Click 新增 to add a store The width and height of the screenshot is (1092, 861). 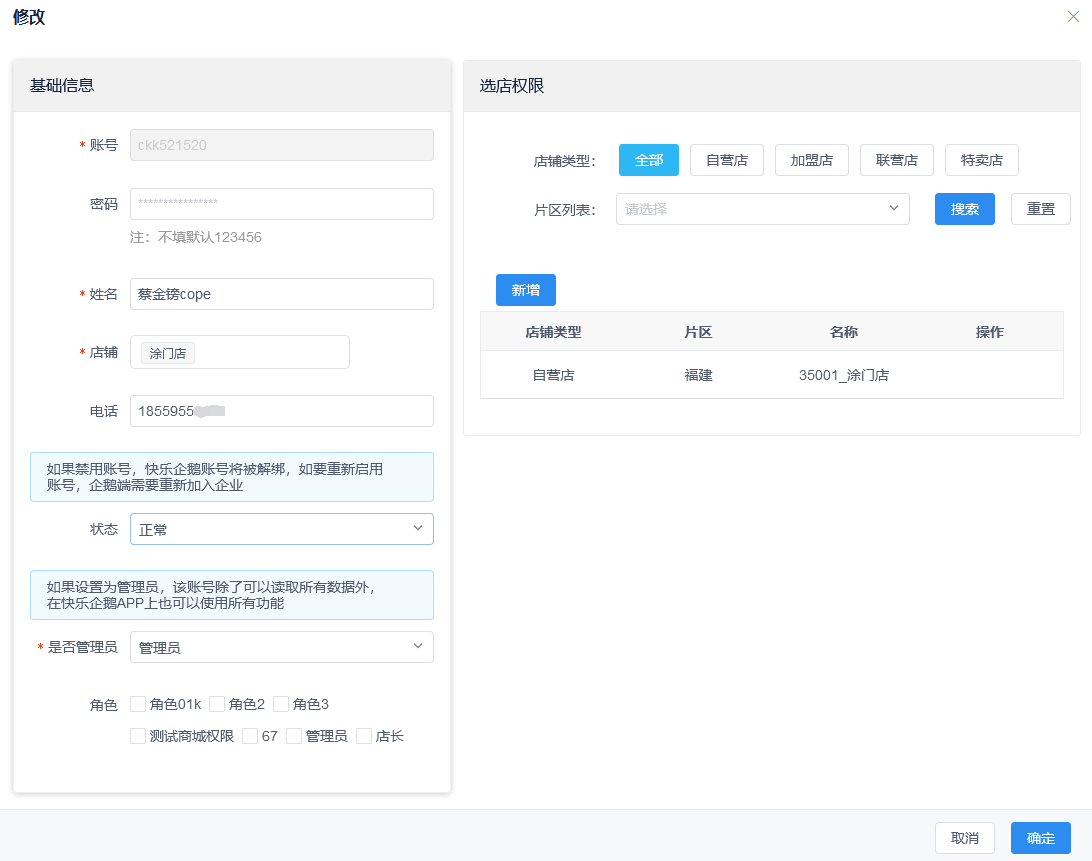(x=525, y=290)
